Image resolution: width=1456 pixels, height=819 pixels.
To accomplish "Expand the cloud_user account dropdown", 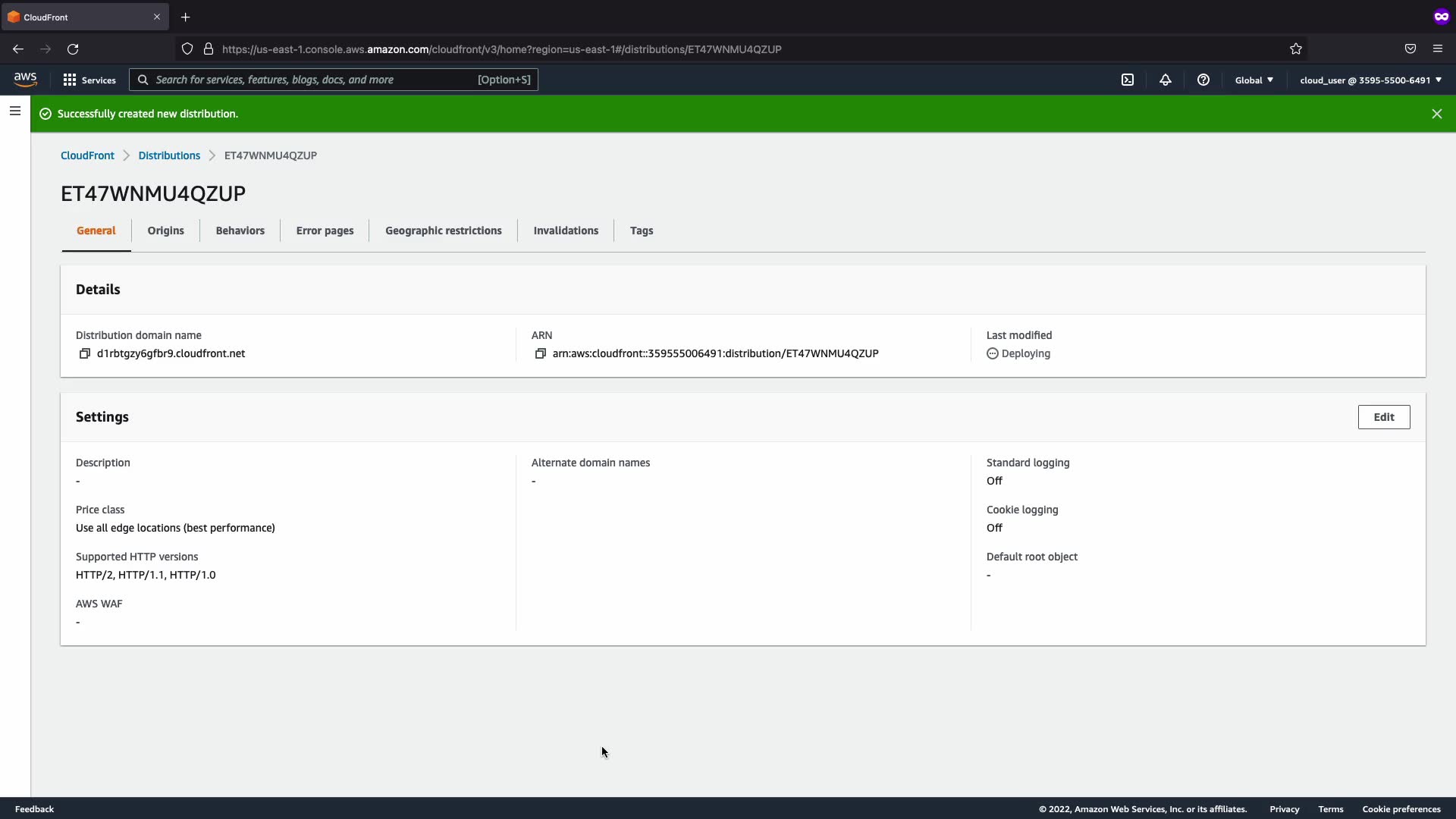I will 1370,80.
